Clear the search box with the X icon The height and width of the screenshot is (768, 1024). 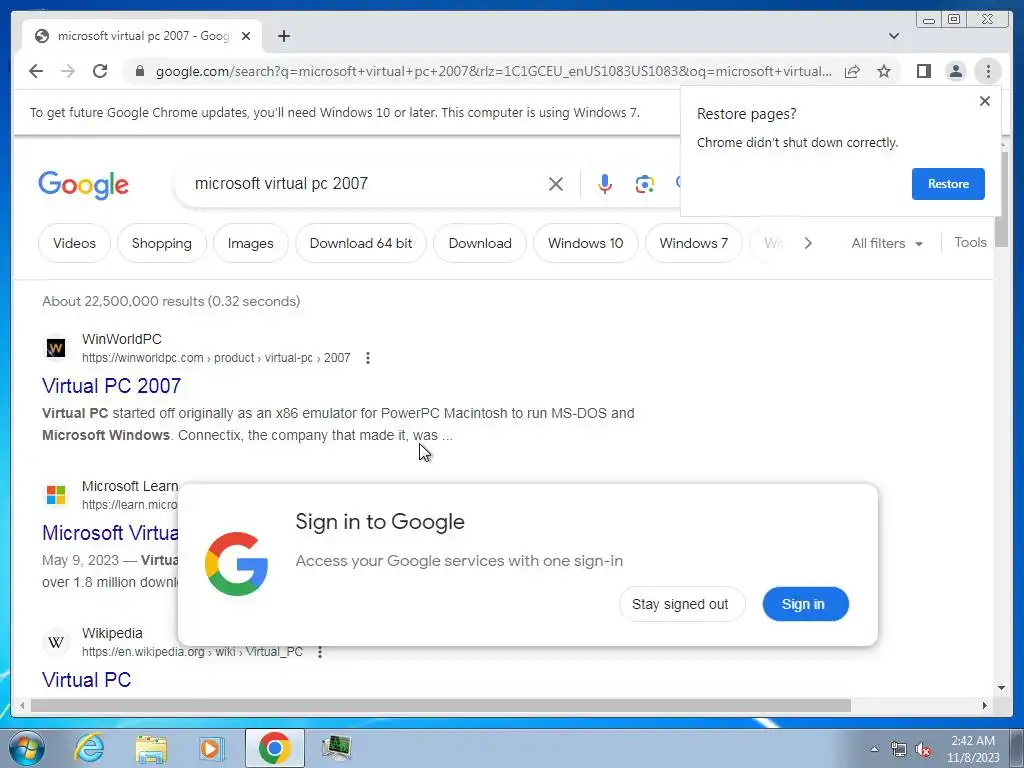(556, 184)
